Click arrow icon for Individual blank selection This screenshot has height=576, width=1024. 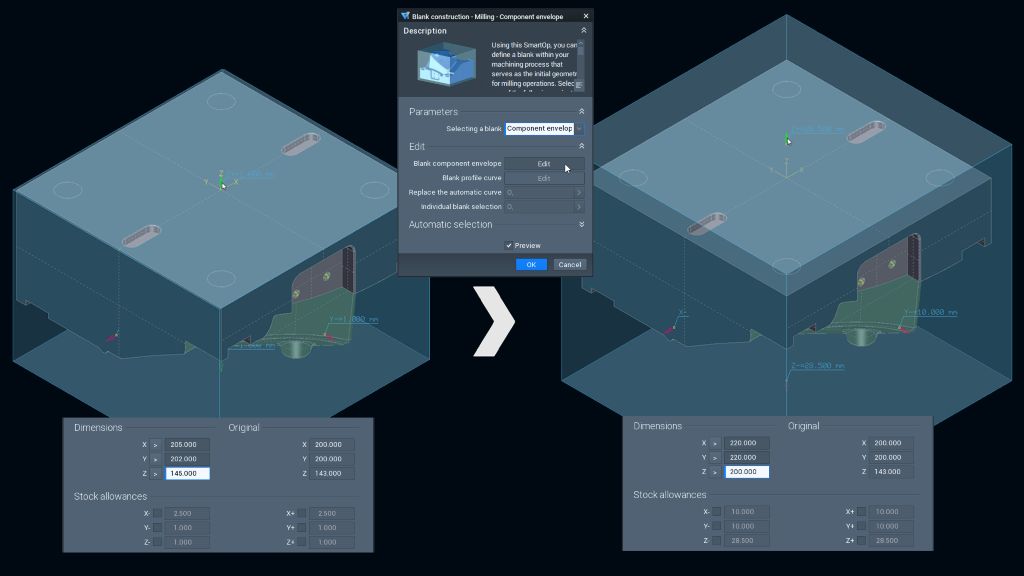(x=578, y=207)
